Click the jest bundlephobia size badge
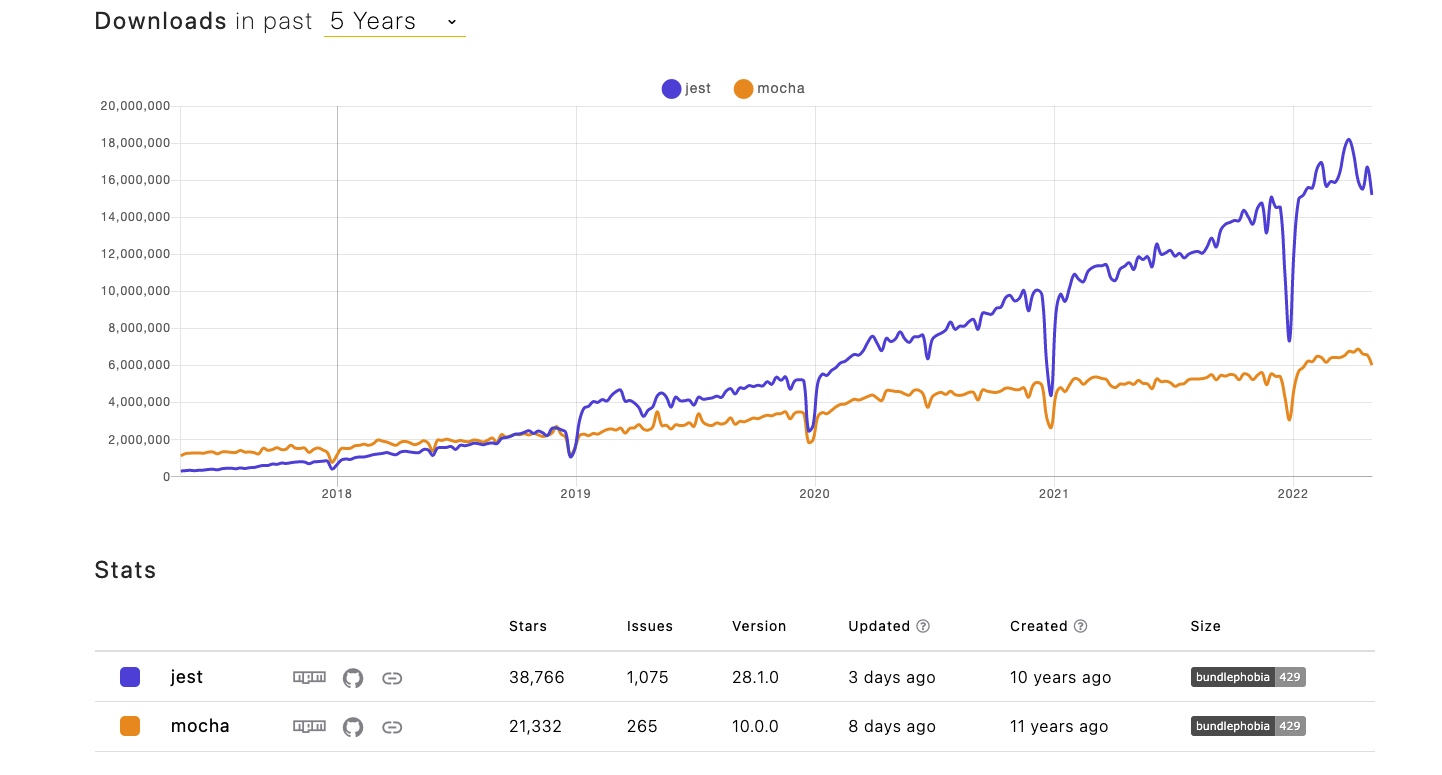The width and height of the screenshot is (1442, 775). pyautogui.click(x=1248, y=677)
